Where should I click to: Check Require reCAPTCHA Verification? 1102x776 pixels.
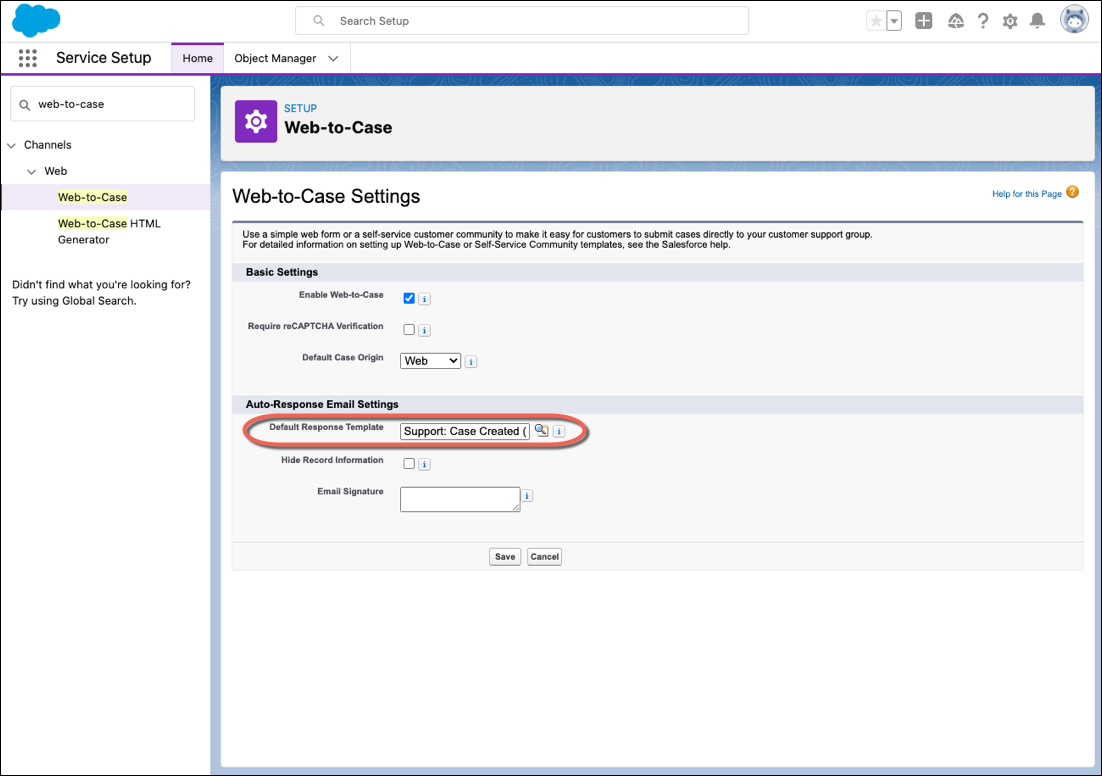pyautogui.click(x=409, y=330)
